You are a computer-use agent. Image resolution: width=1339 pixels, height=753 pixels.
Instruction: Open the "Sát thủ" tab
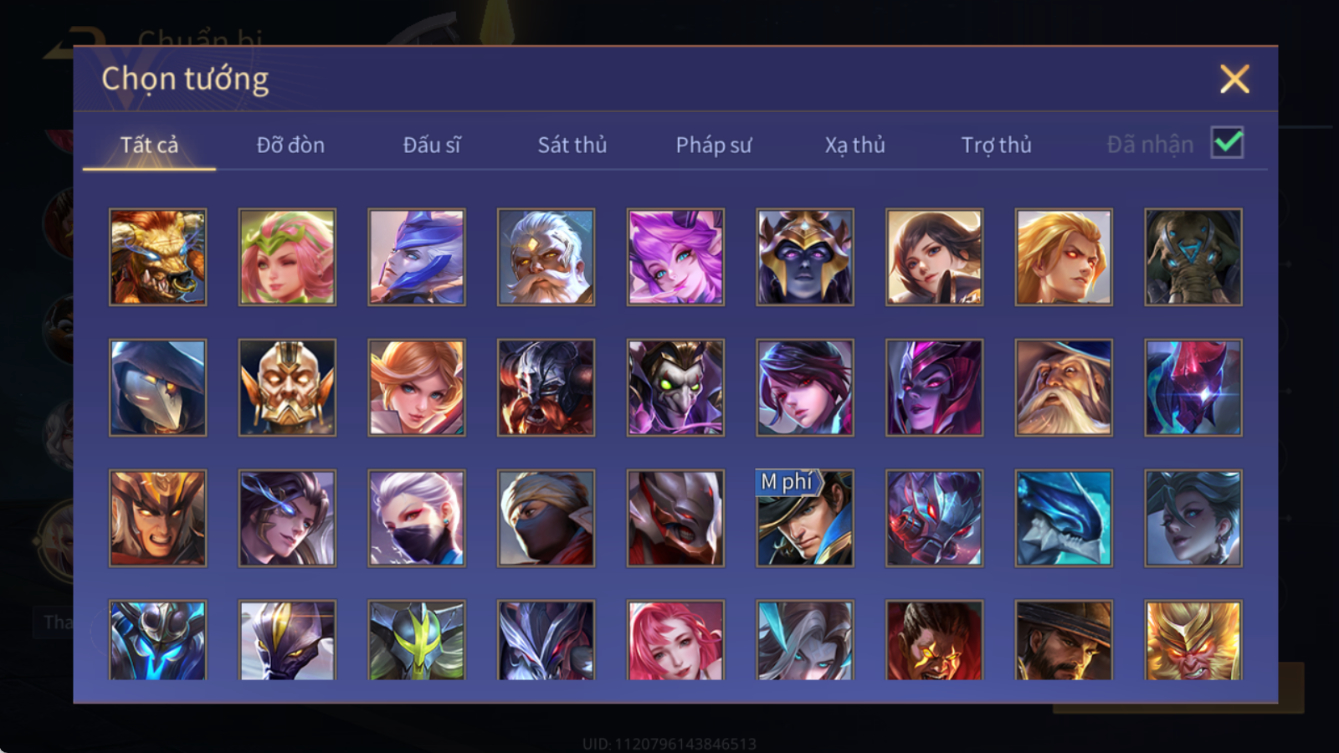pos(572,145)
